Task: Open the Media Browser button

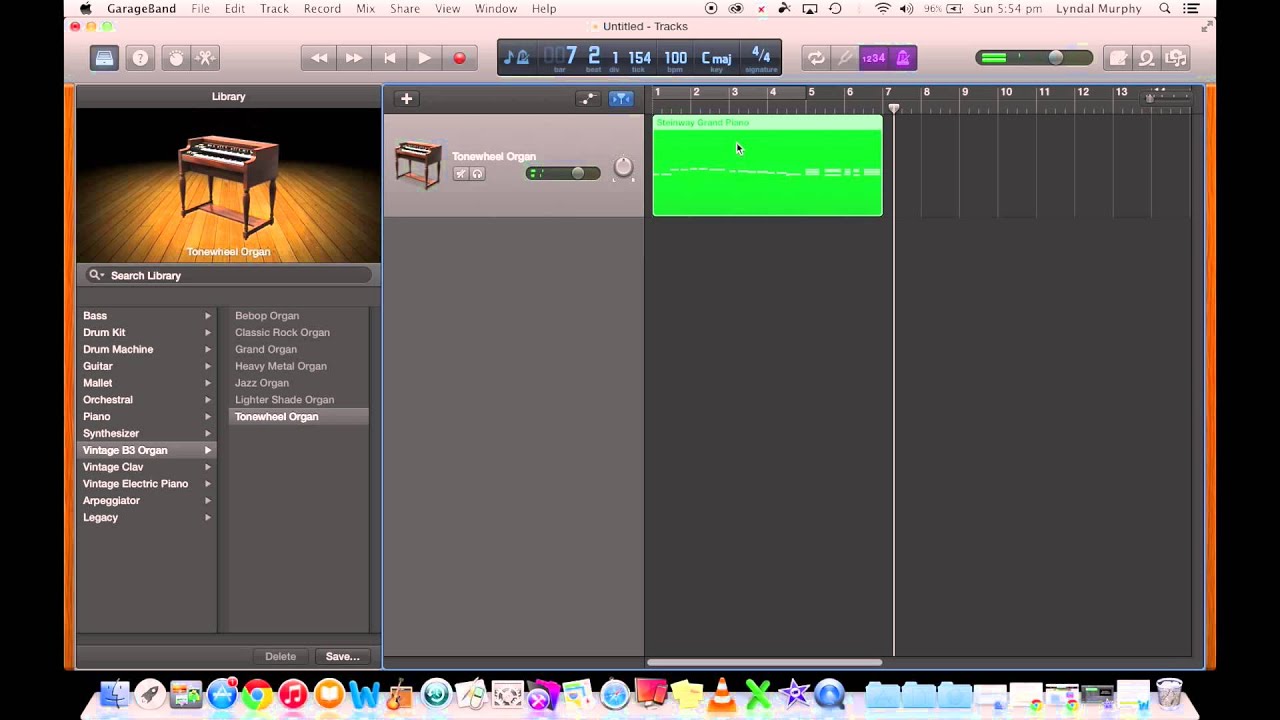Action: pos(1176,58)
